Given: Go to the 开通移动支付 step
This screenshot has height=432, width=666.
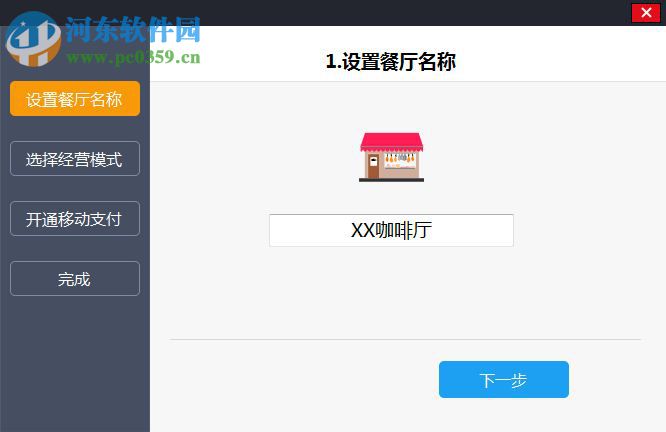Looking at the screenshot, I should [75, 218].
